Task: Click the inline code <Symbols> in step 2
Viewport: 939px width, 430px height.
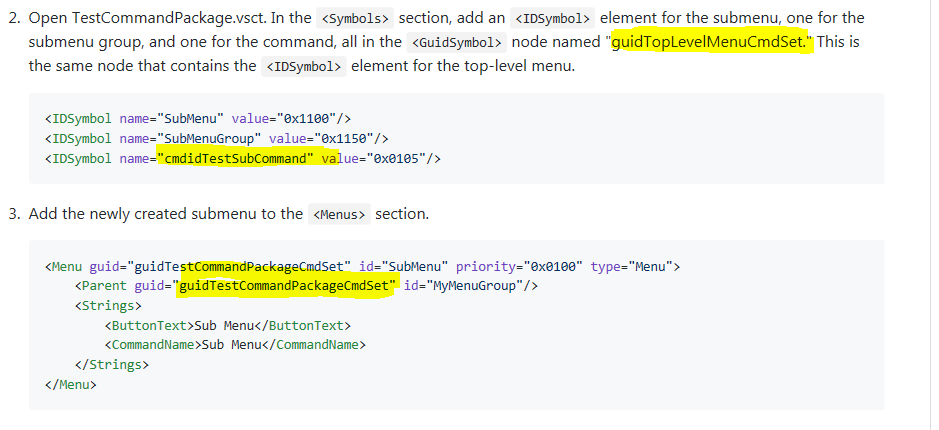Action: pos(355,19)
